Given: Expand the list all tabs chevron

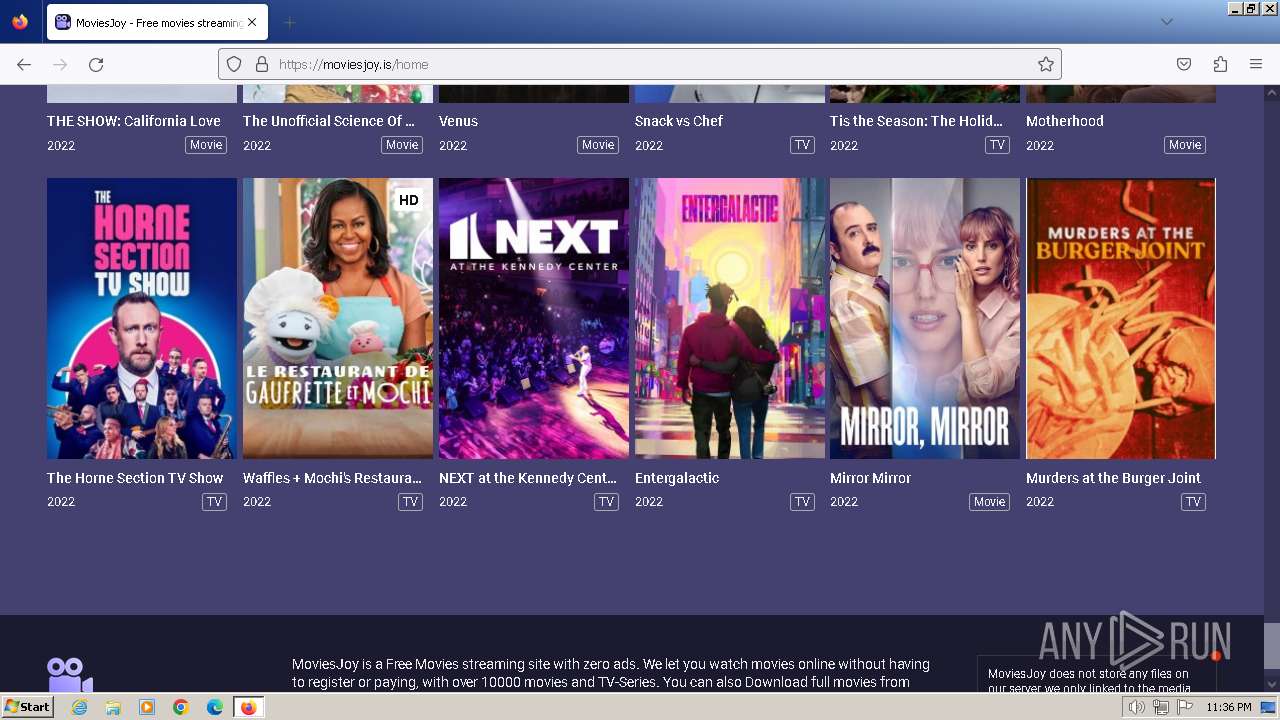Looking at the screenshot, I should coord(1166,22).
